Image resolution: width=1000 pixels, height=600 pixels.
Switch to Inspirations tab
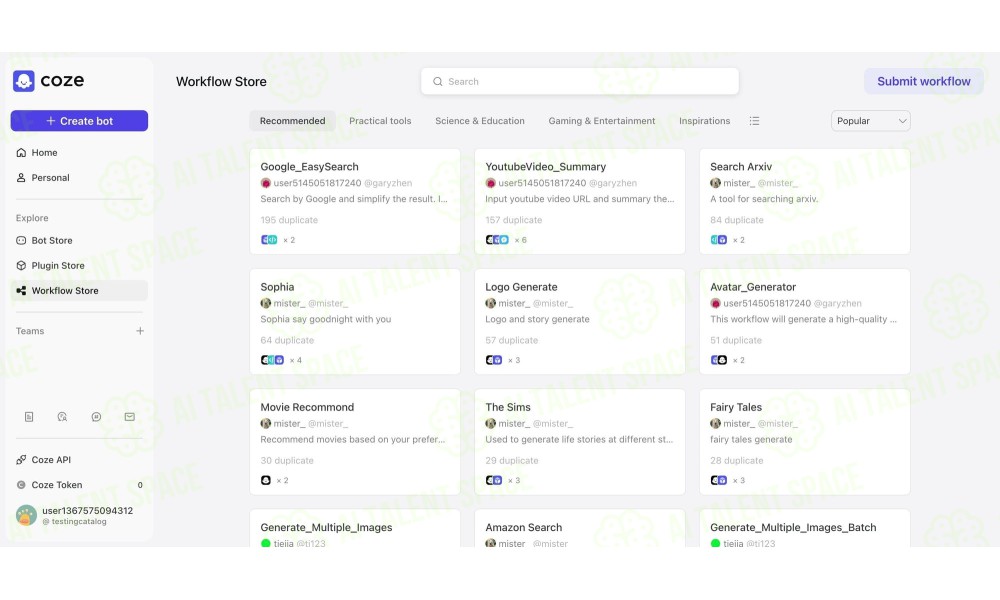pyautogui.click(x=704, y=121)
